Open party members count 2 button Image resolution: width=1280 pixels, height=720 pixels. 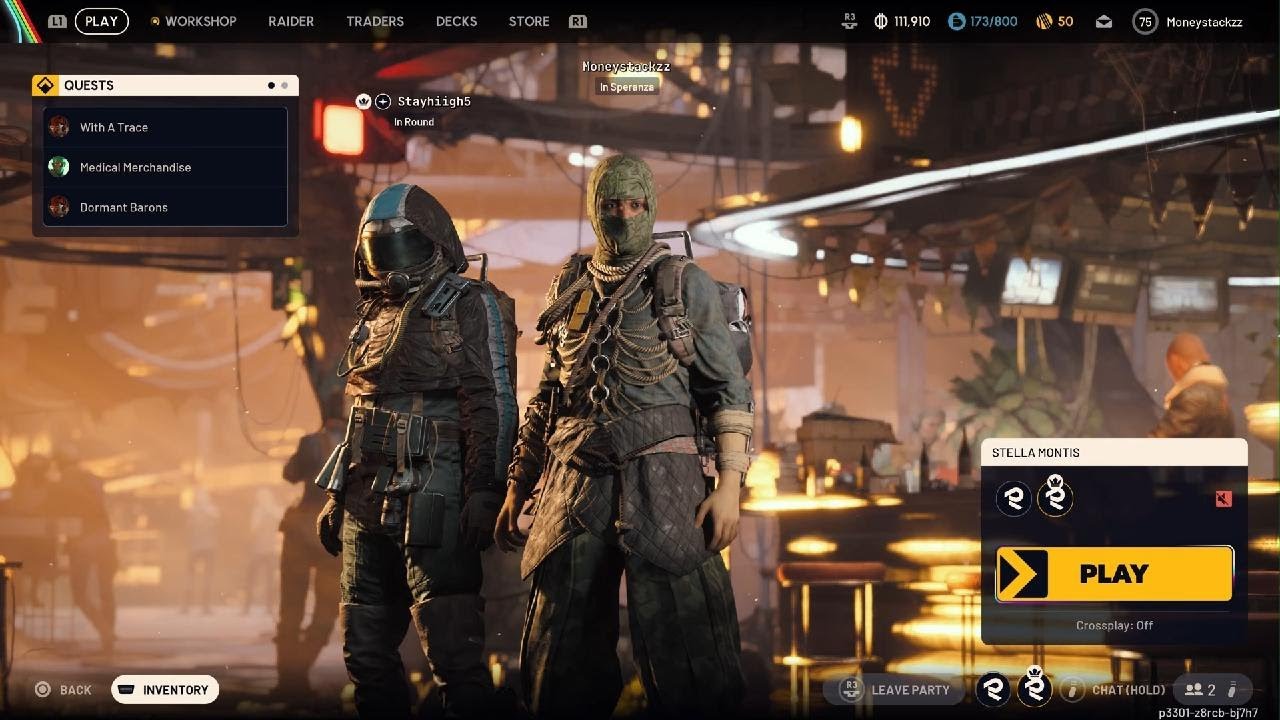tap(1211, 689)
